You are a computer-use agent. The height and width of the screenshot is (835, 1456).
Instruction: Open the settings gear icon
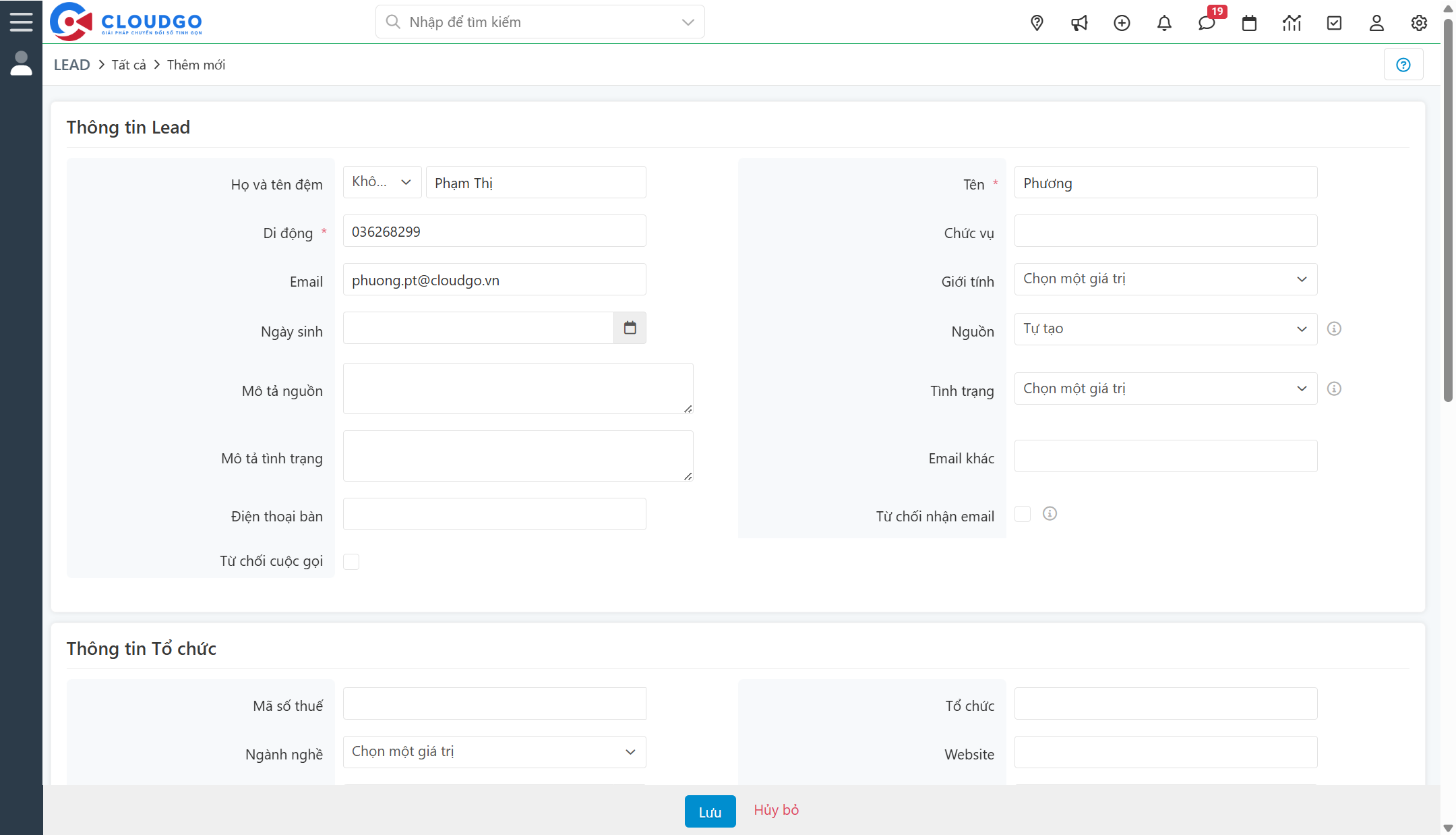1419,23
